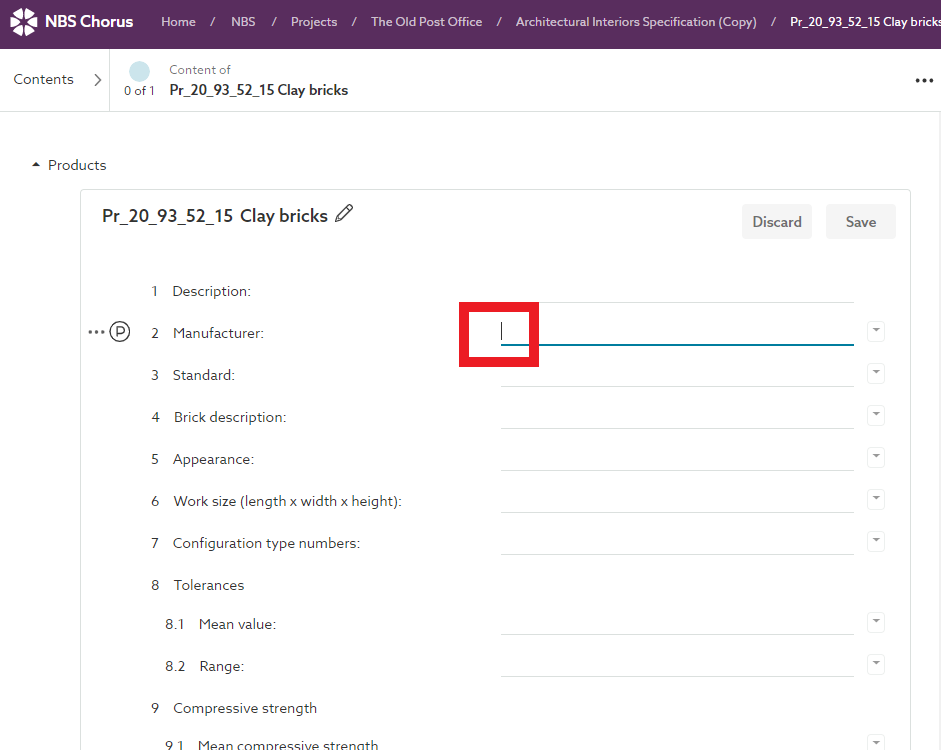Open the Manufacturer dropdown arrow
Image resolution: width=941 pixels, height=750 pixels.
tap(876, 331)
